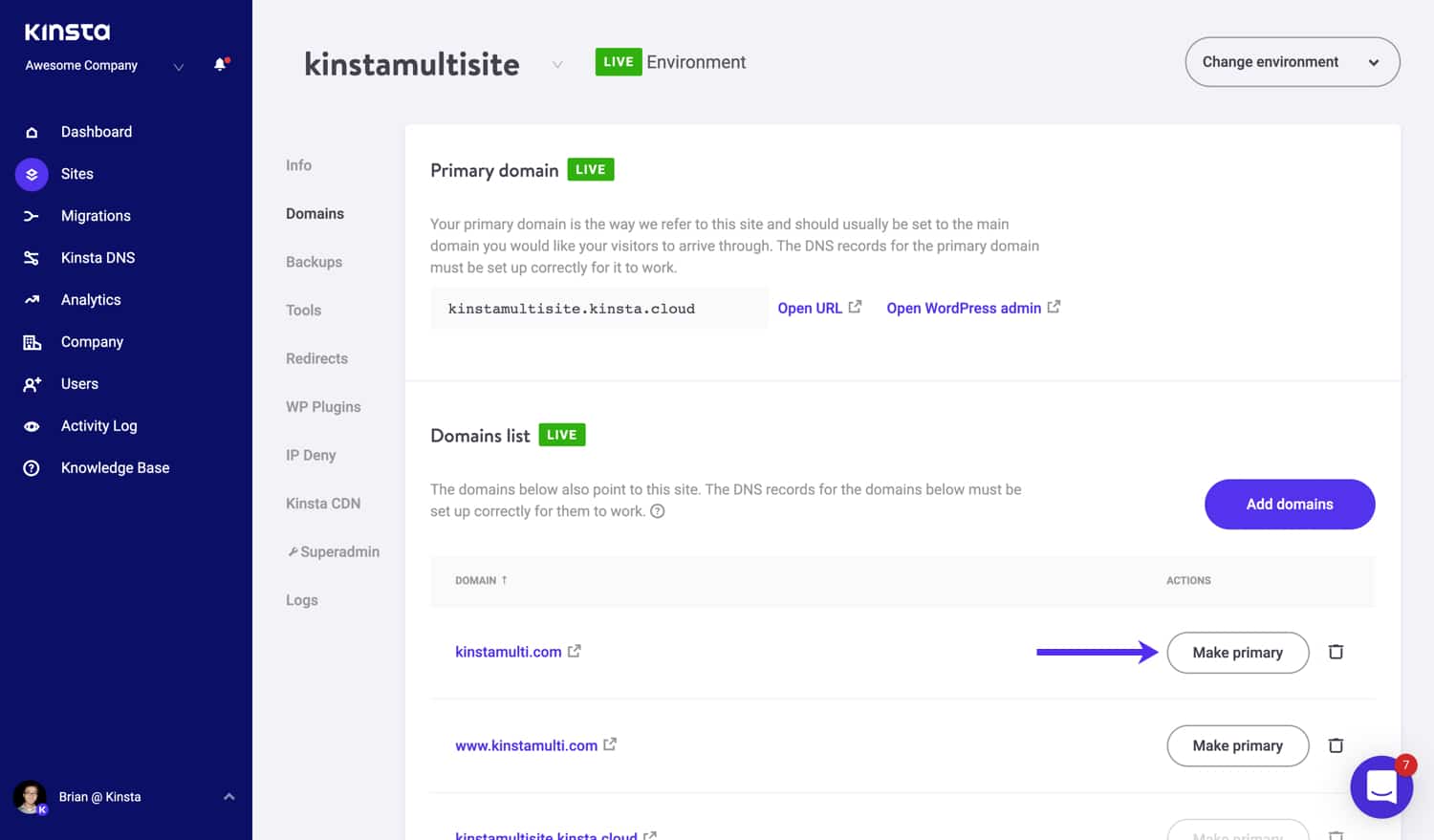1434x840 pixels.
Task: Make www.kinstamulti.com the primary domain
Action: [x=1238, y=745]
